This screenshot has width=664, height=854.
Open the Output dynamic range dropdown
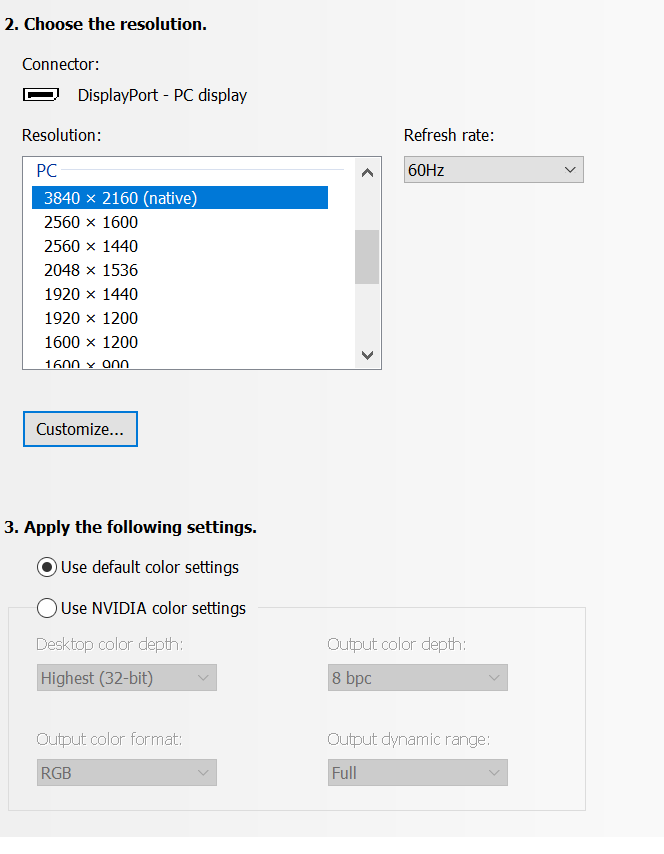coord(418,772)
